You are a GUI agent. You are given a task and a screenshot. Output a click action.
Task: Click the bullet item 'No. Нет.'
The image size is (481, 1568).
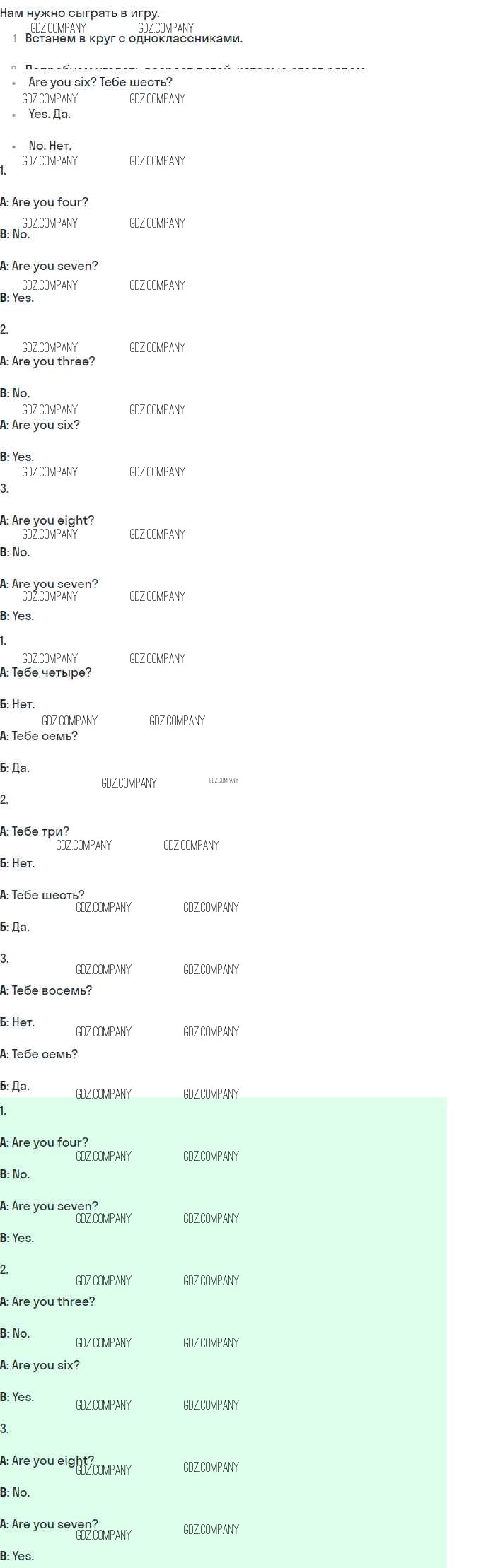(50, 146)
